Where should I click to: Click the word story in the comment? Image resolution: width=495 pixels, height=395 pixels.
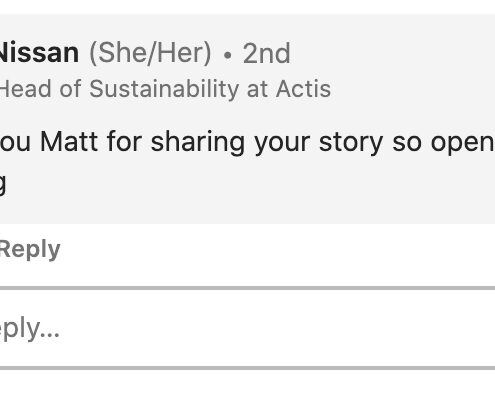(x=351, y=143)
